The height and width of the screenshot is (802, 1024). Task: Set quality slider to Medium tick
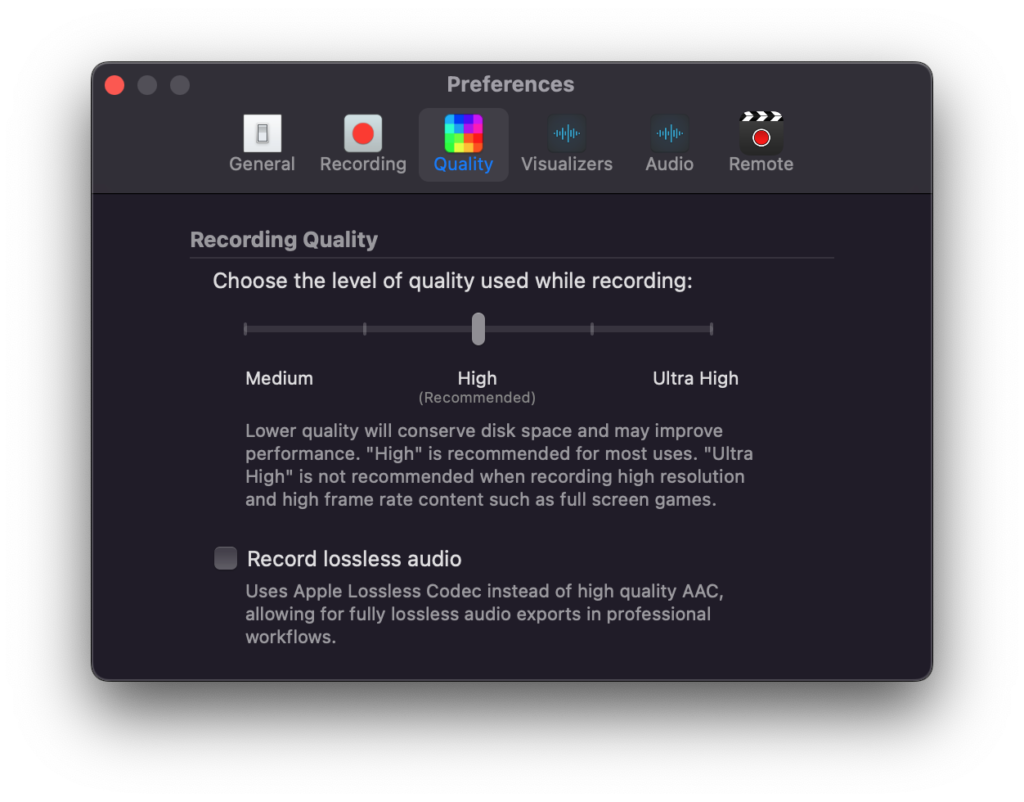[246, 329]
